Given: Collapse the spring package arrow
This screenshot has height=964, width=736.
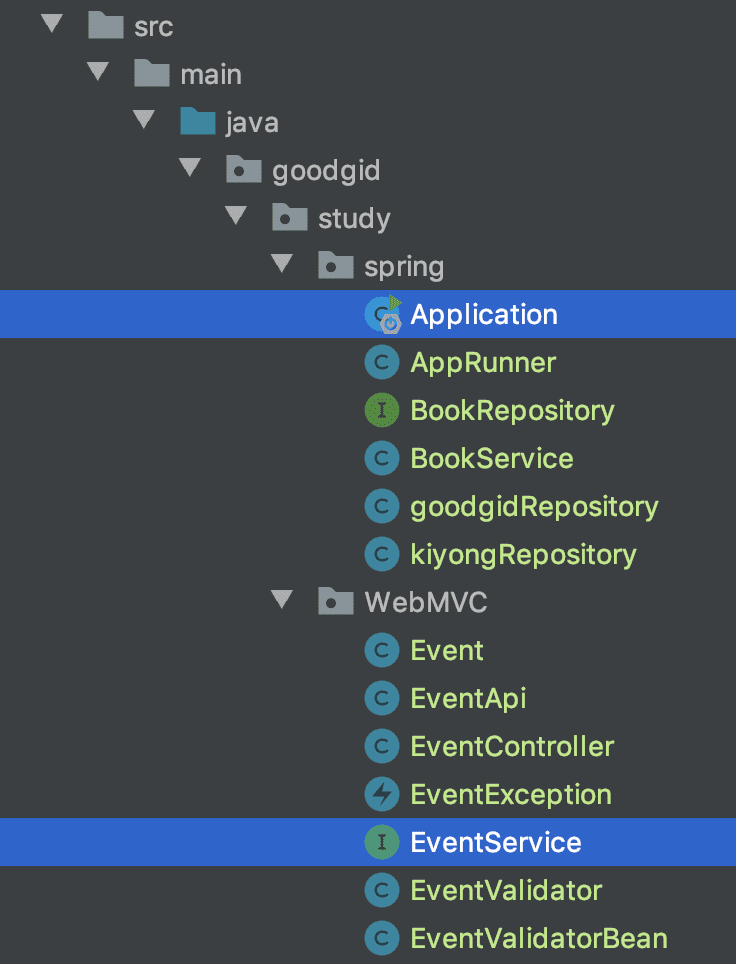Looking at the screenshot, I should point(282,263).
